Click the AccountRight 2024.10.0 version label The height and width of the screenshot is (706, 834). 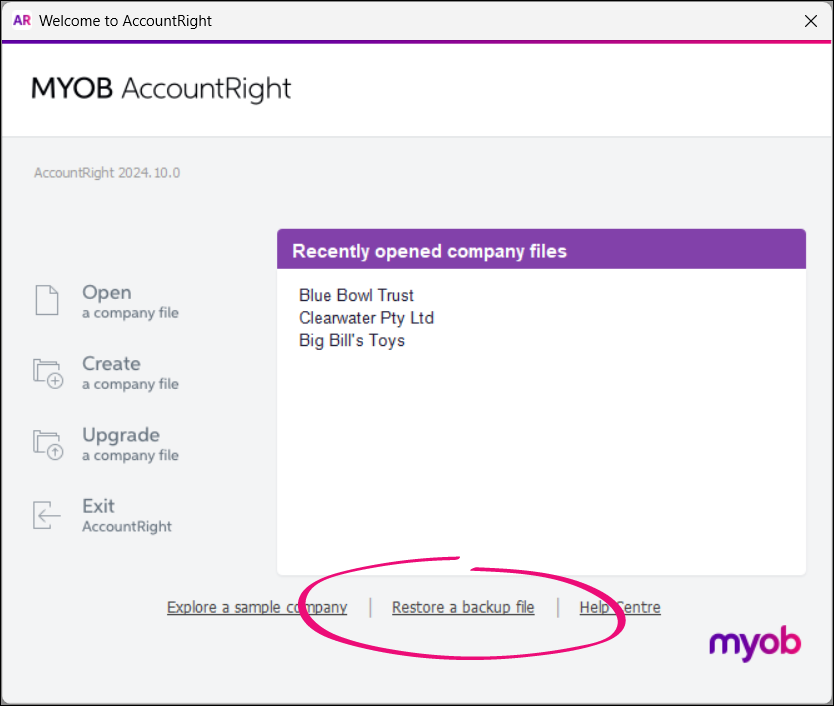pos(106,172)
